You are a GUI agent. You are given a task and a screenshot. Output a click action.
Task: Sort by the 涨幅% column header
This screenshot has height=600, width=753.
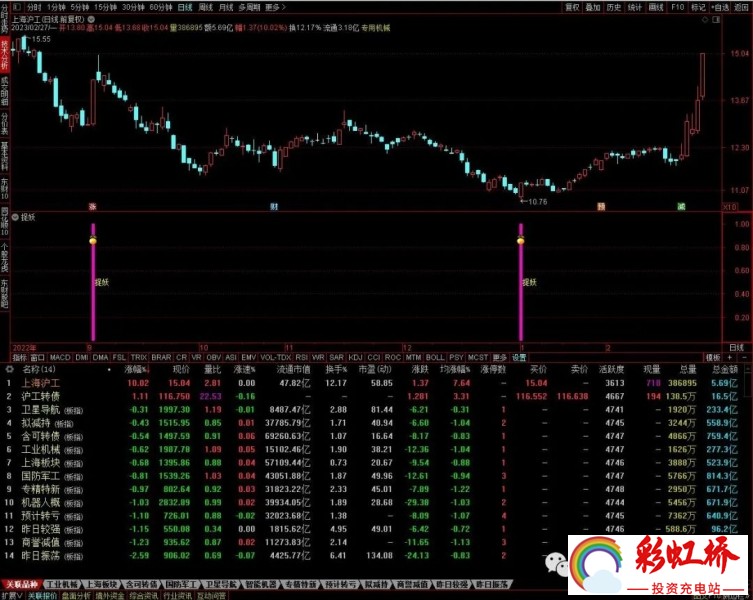click(137, 369)
